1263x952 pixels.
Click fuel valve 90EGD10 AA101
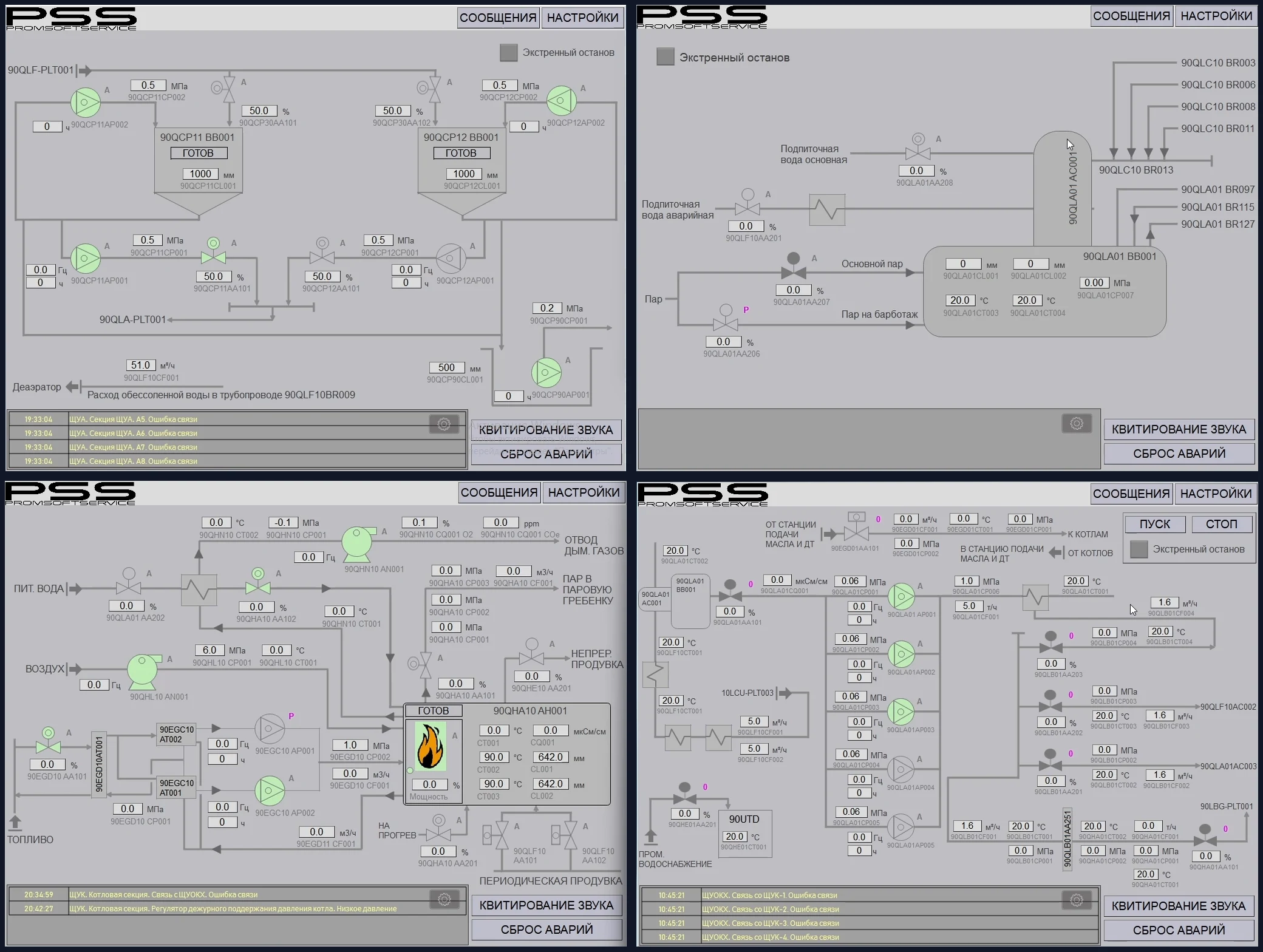pyautogui.click(x=48, y=741)
